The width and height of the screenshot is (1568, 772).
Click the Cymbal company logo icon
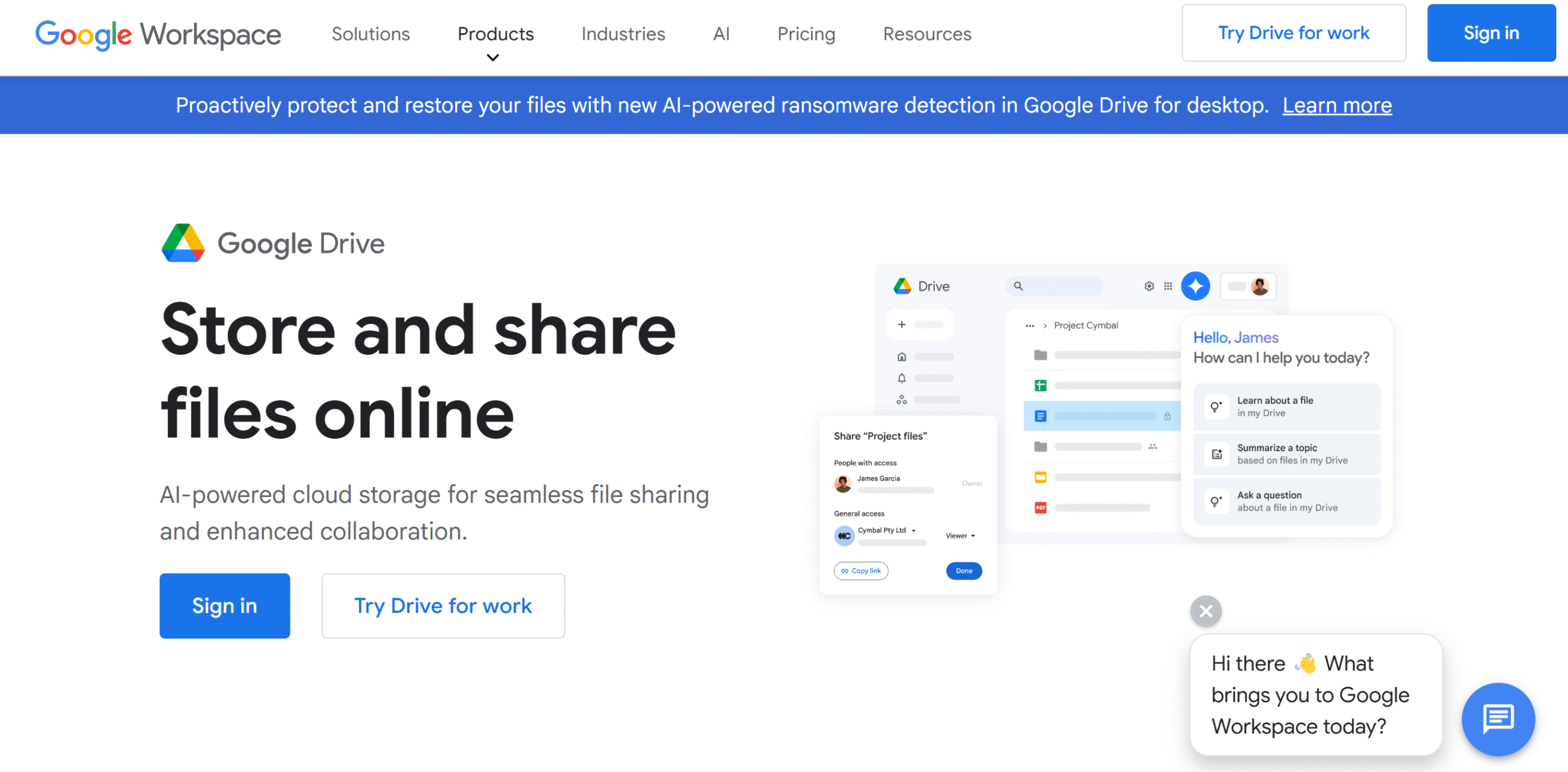(x=843, y=535)
